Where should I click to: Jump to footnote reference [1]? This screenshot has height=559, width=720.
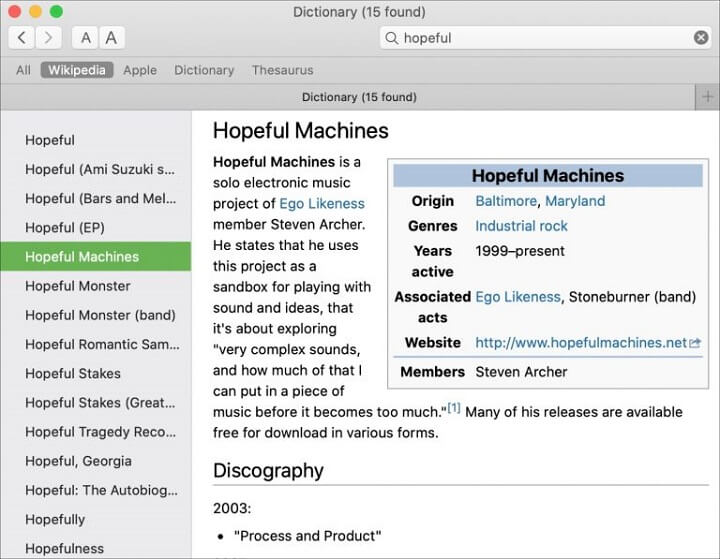(454, 407)
